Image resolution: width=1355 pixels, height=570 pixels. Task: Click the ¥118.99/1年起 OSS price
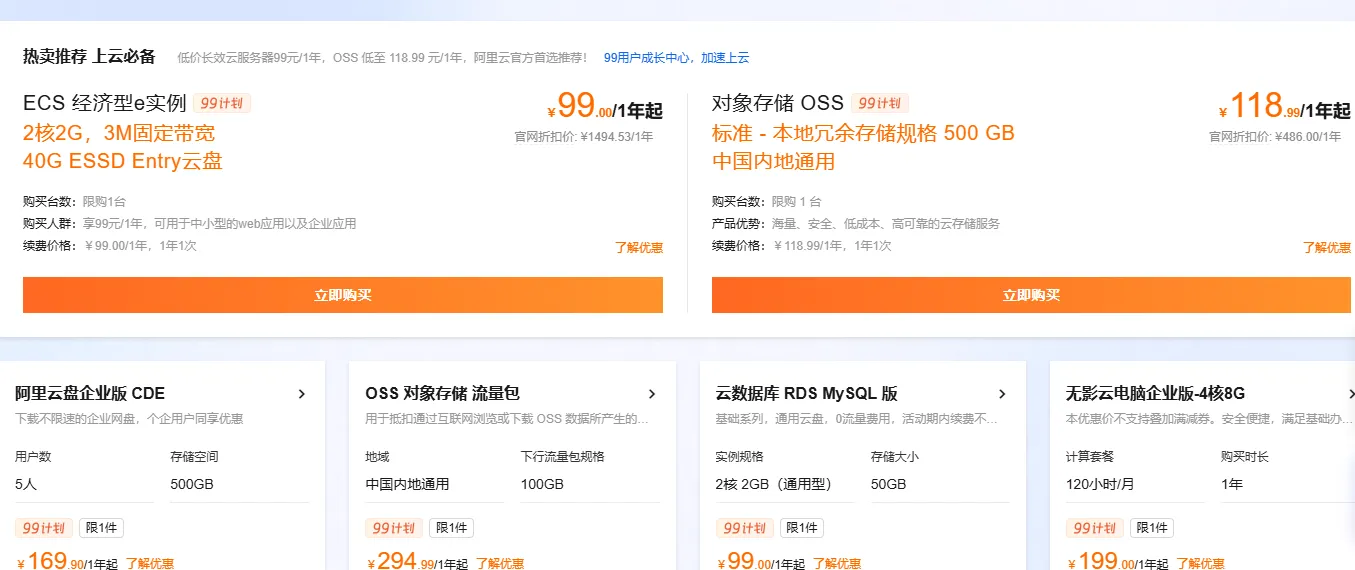click(1285, 106)
